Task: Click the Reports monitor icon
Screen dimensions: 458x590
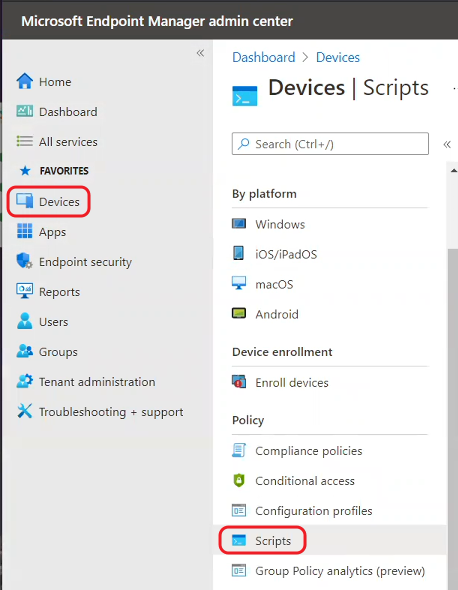Action: pyautogui.click(x=25, y=291)
